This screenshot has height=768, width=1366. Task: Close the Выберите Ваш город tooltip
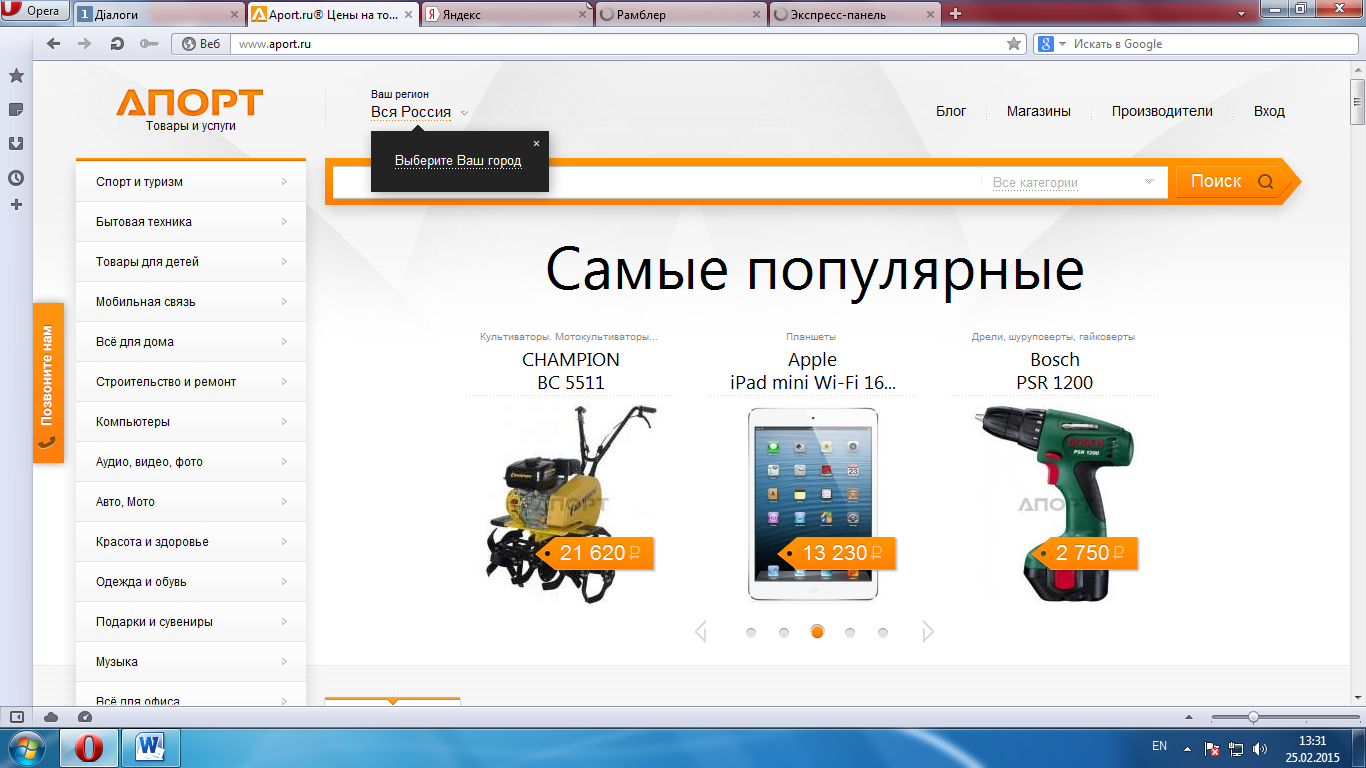[x=536, y=144]
